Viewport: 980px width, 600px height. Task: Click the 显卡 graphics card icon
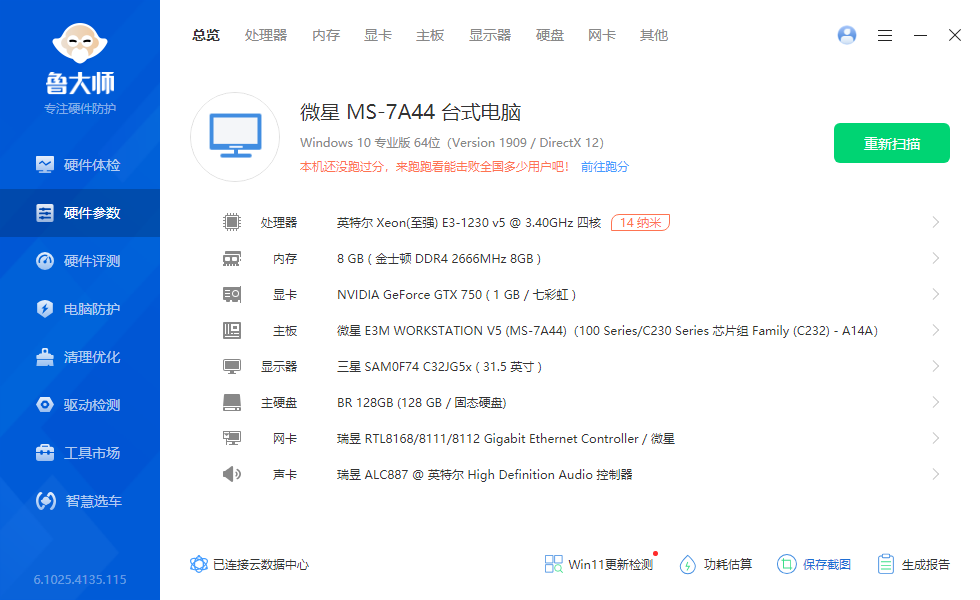[232, 294]
